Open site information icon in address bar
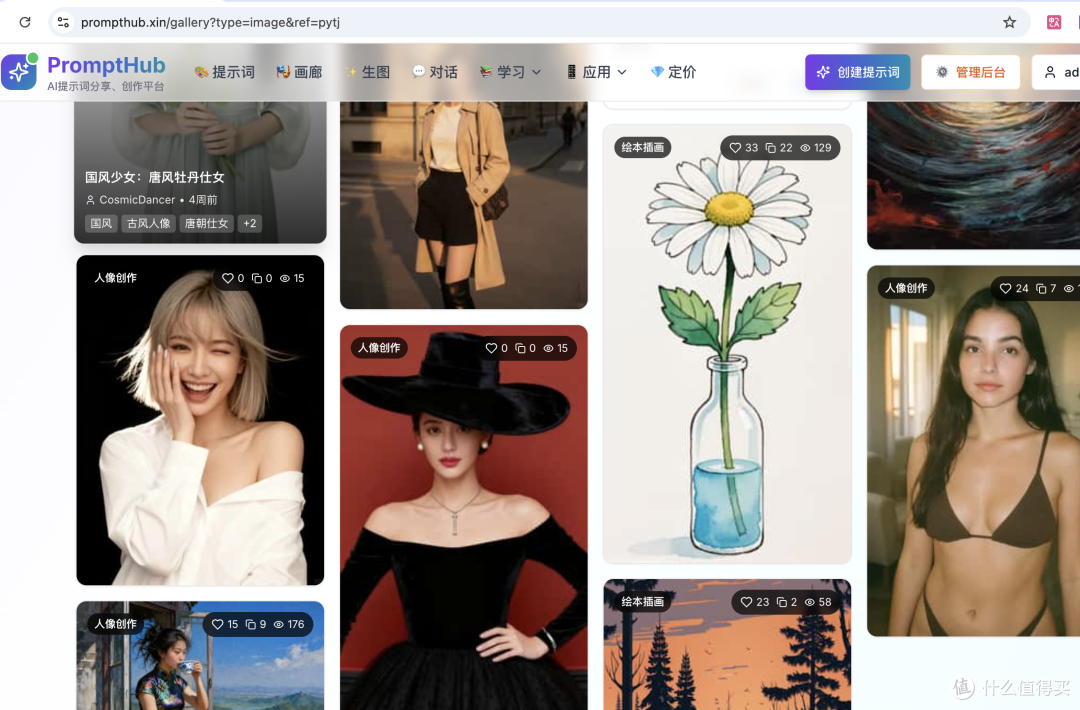This screenshot has width=1080, height=710. 63,22
